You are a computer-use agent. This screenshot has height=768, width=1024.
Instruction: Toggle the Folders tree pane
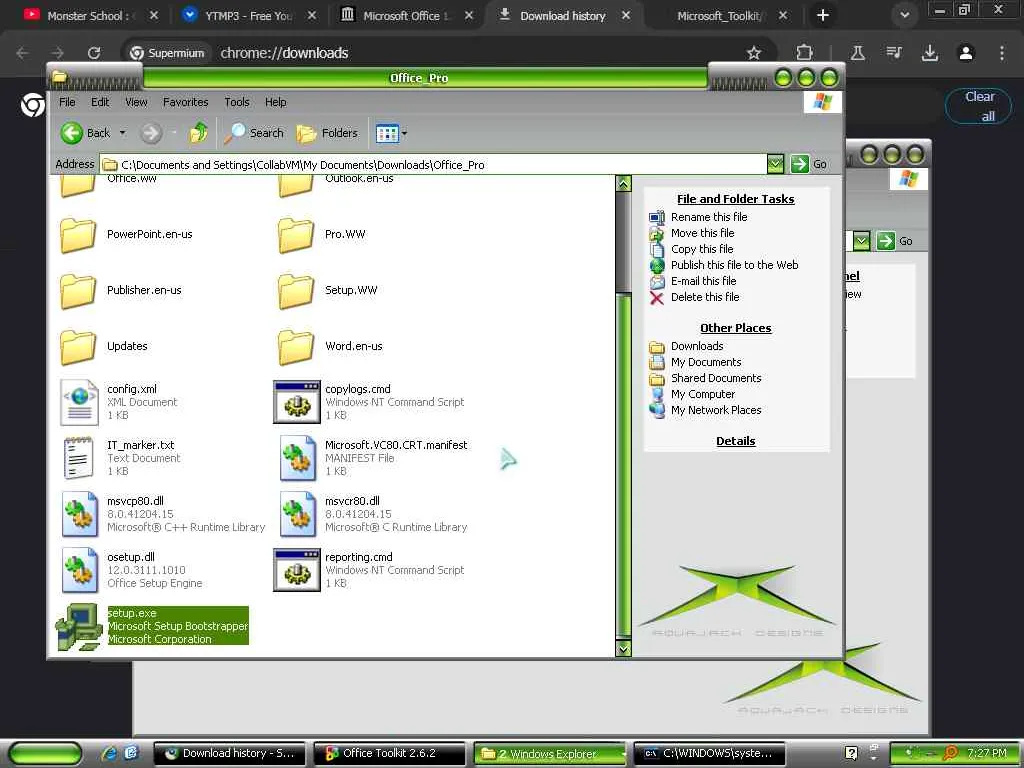[x=327, y=133]
